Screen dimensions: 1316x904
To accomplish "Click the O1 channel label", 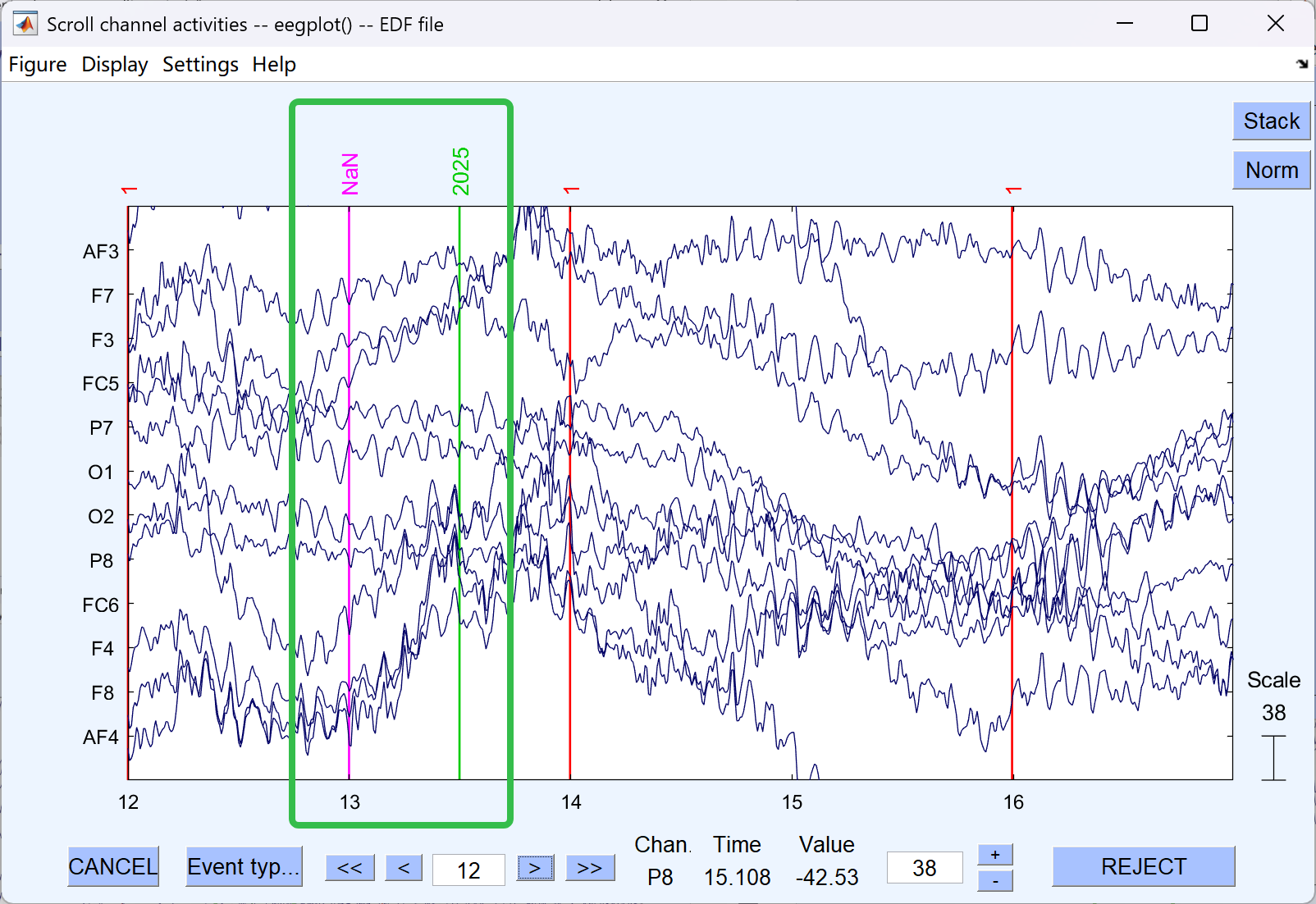I will (x=101, y=473).
